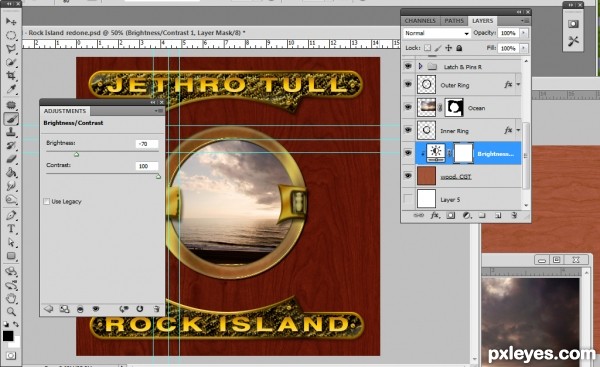Delete the selected layer via trash icon

(514, 215)
